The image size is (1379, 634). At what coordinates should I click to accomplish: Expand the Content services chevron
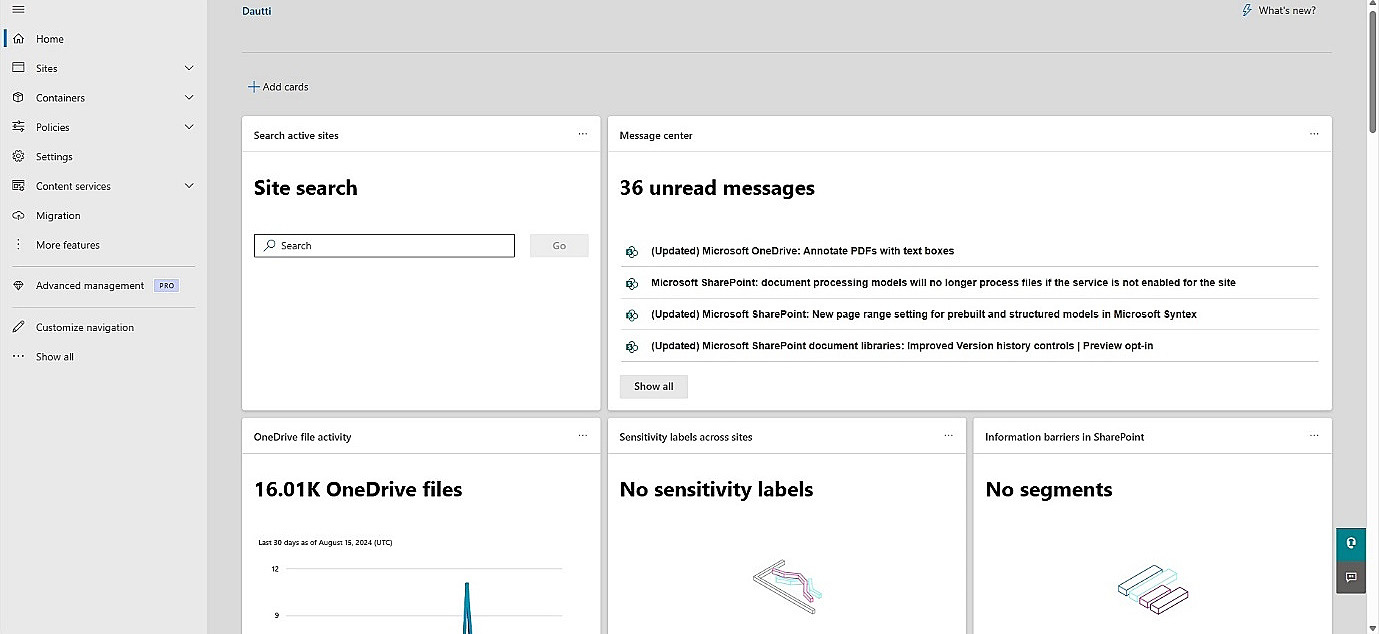(x=189, y=186)
